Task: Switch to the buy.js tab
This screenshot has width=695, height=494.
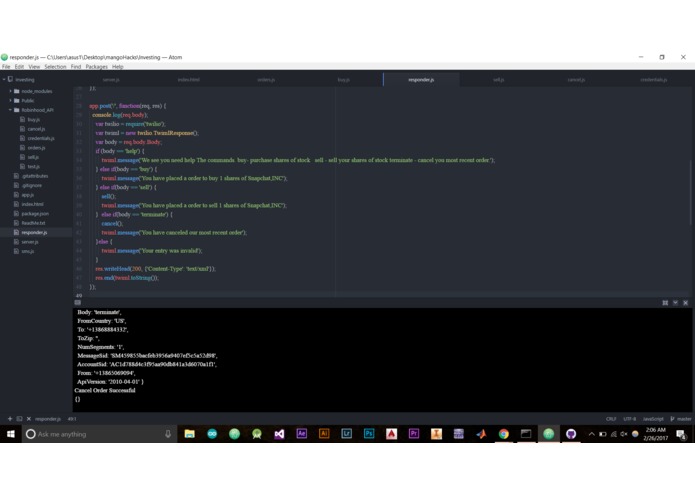Action: (x=344, y=80)
